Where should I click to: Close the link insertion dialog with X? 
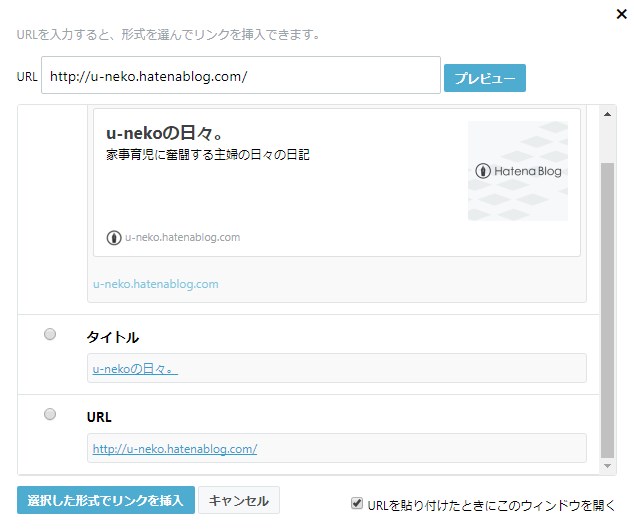(x=621, y=14)
